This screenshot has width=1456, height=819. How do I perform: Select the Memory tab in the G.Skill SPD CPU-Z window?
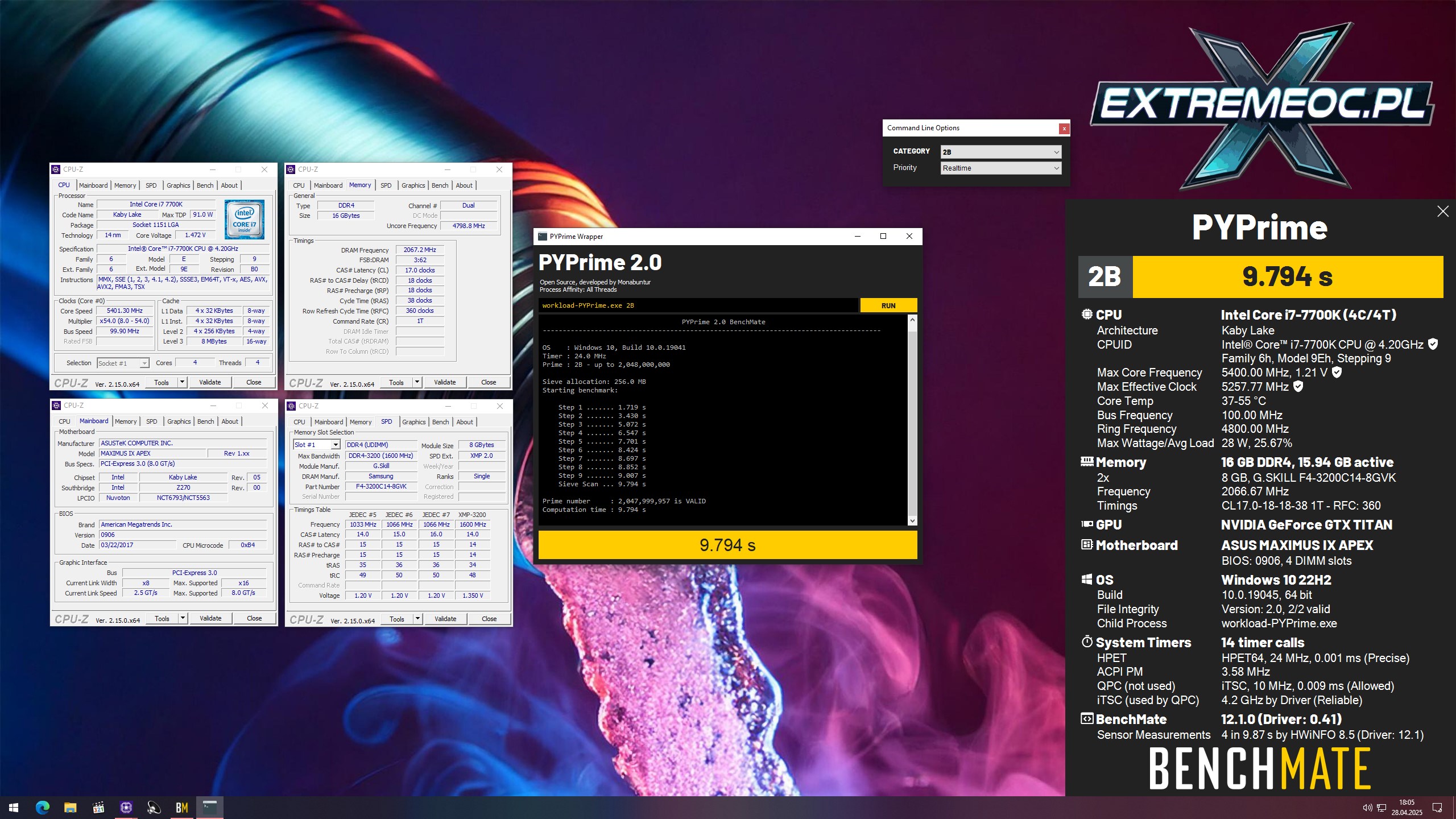tap(361, 422)
